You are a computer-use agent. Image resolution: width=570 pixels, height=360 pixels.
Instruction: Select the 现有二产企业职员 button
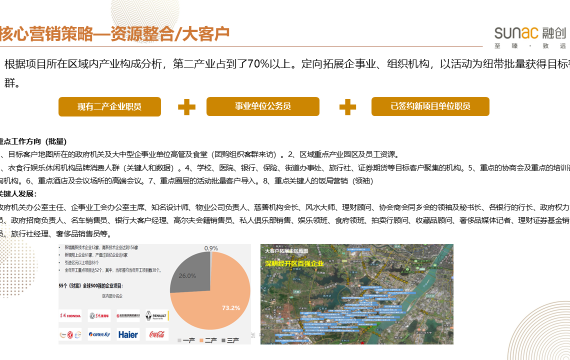coord(109,107)
